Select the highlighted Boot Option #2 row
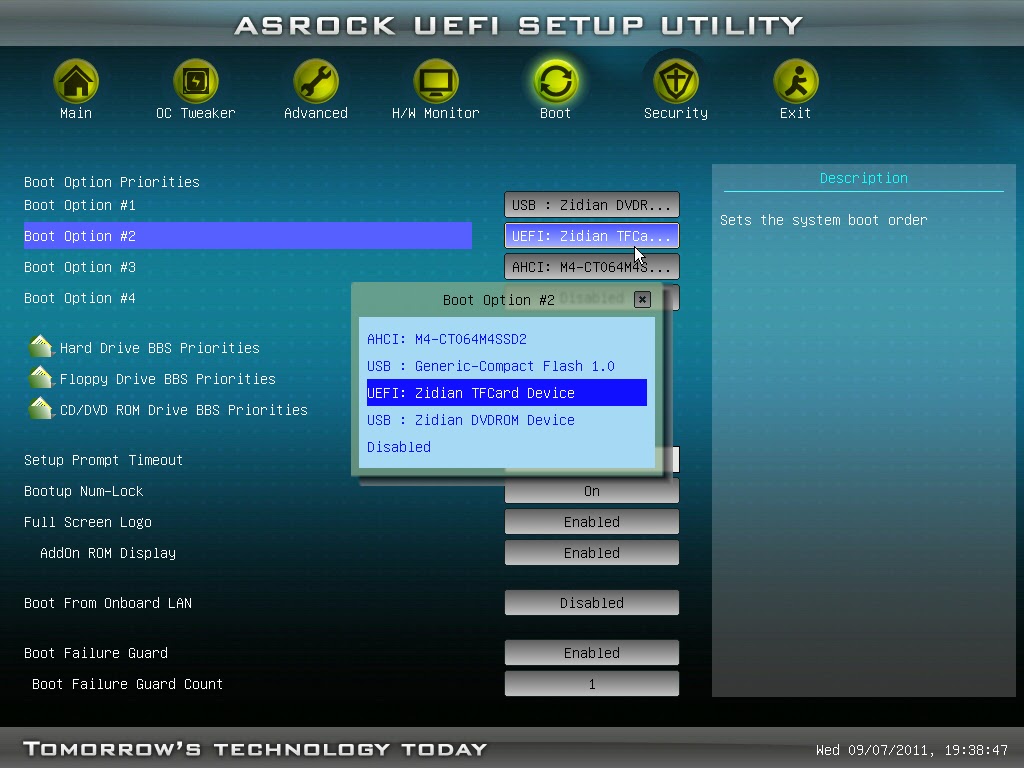The height and width of the screenshot is (768, 1024). pyautogui.click(x=248, y=236)
